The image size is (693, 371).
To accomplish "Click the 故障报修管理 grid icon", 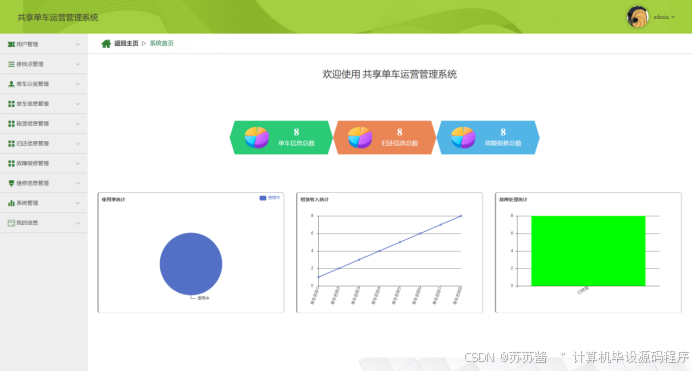I will coord(11,164).
